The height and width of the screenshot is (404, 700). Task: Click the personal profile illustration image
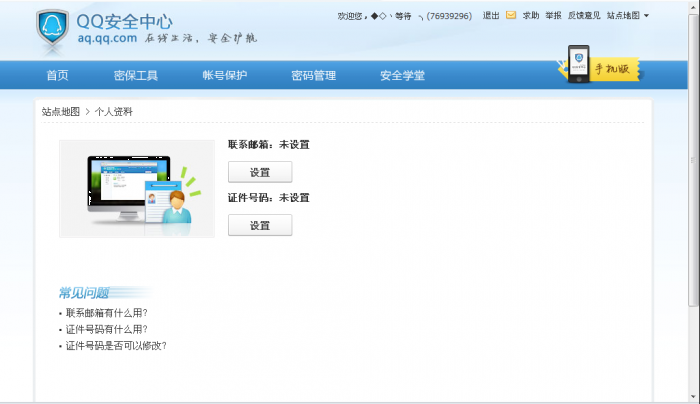[x=137, y=189]
